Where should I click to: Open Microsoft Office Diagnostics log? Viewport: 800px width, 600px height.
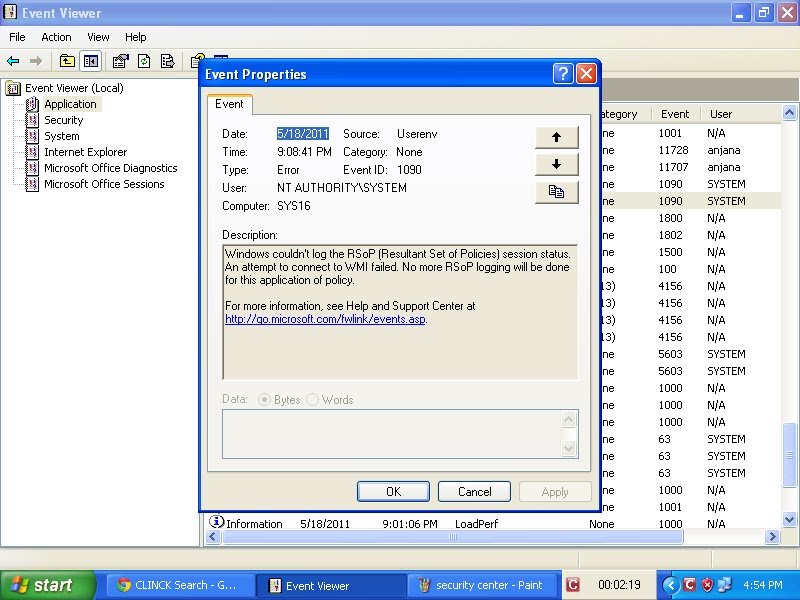110,168
